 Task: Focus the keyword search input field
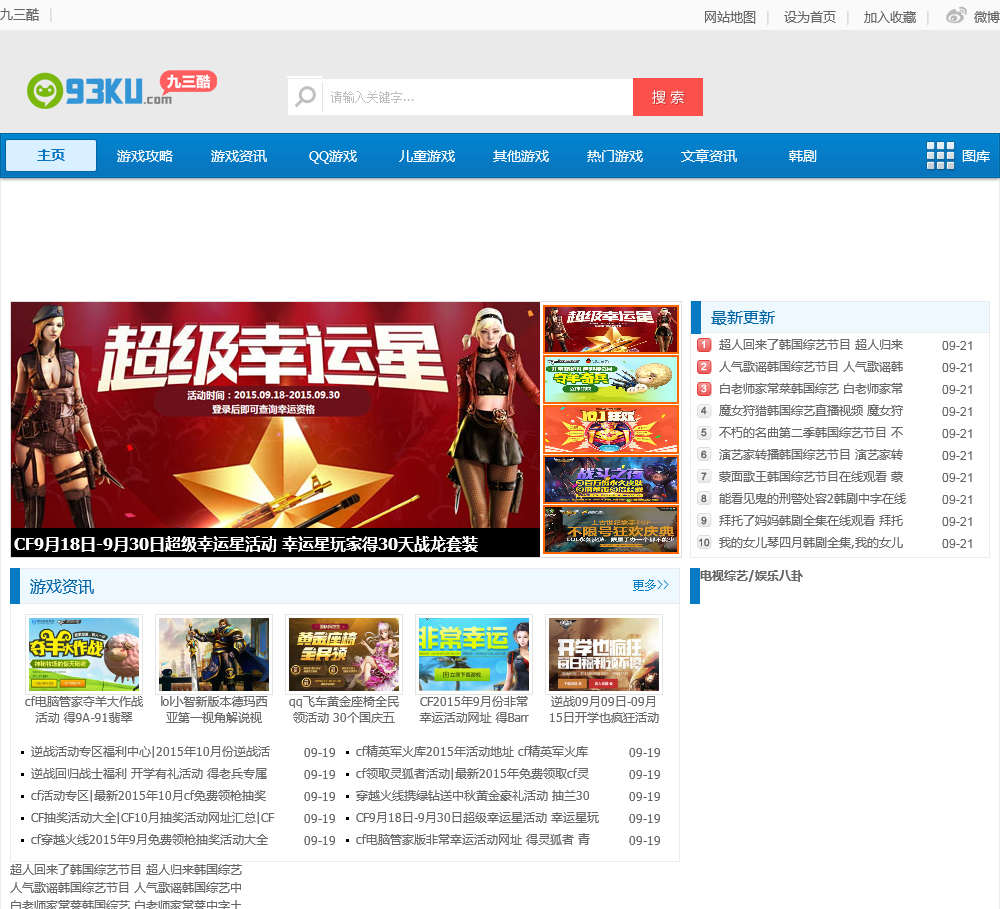pyautogui.click(x=478, y=97)
